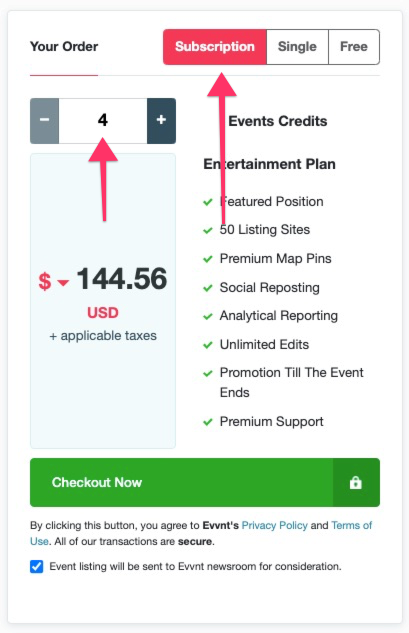Click the checkmark beside Unlimited Edits
This screenshot has height=633, width=409.
[x=208, y=345]
